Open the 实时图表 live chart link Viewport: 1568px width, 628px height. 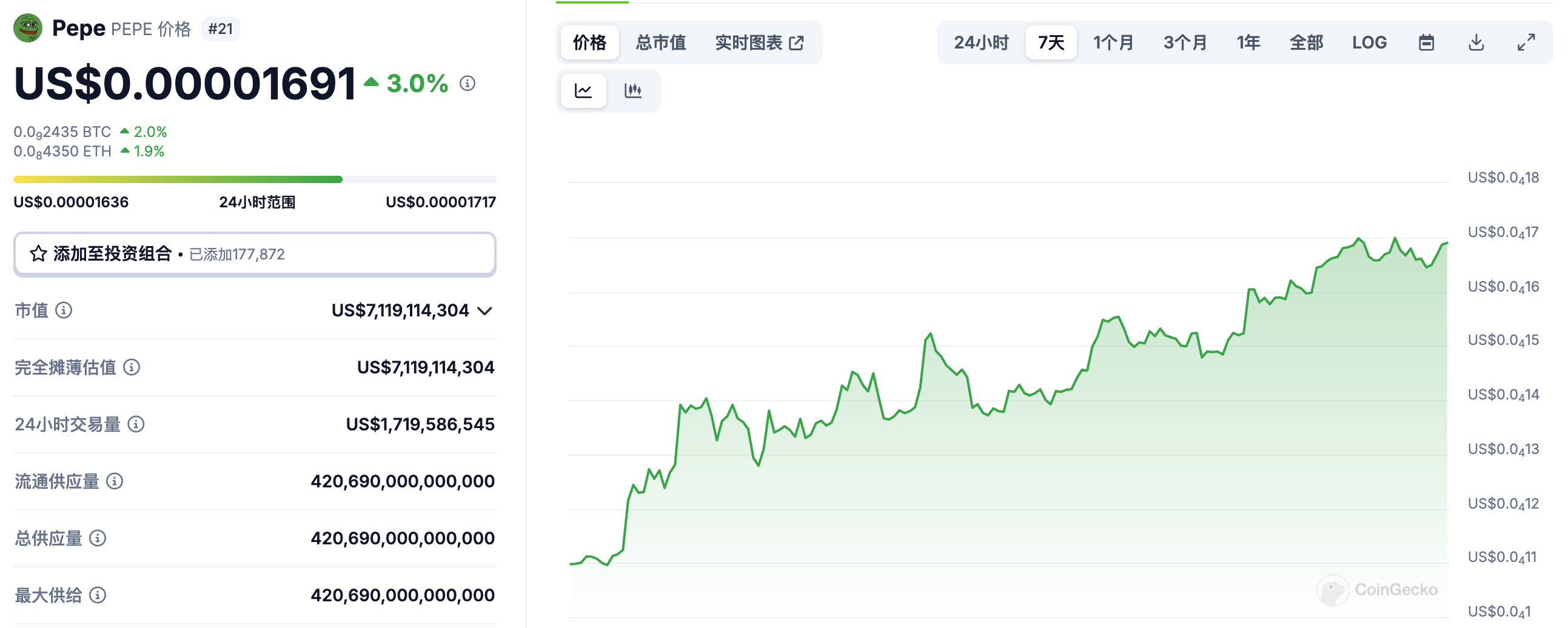(760, 42)
